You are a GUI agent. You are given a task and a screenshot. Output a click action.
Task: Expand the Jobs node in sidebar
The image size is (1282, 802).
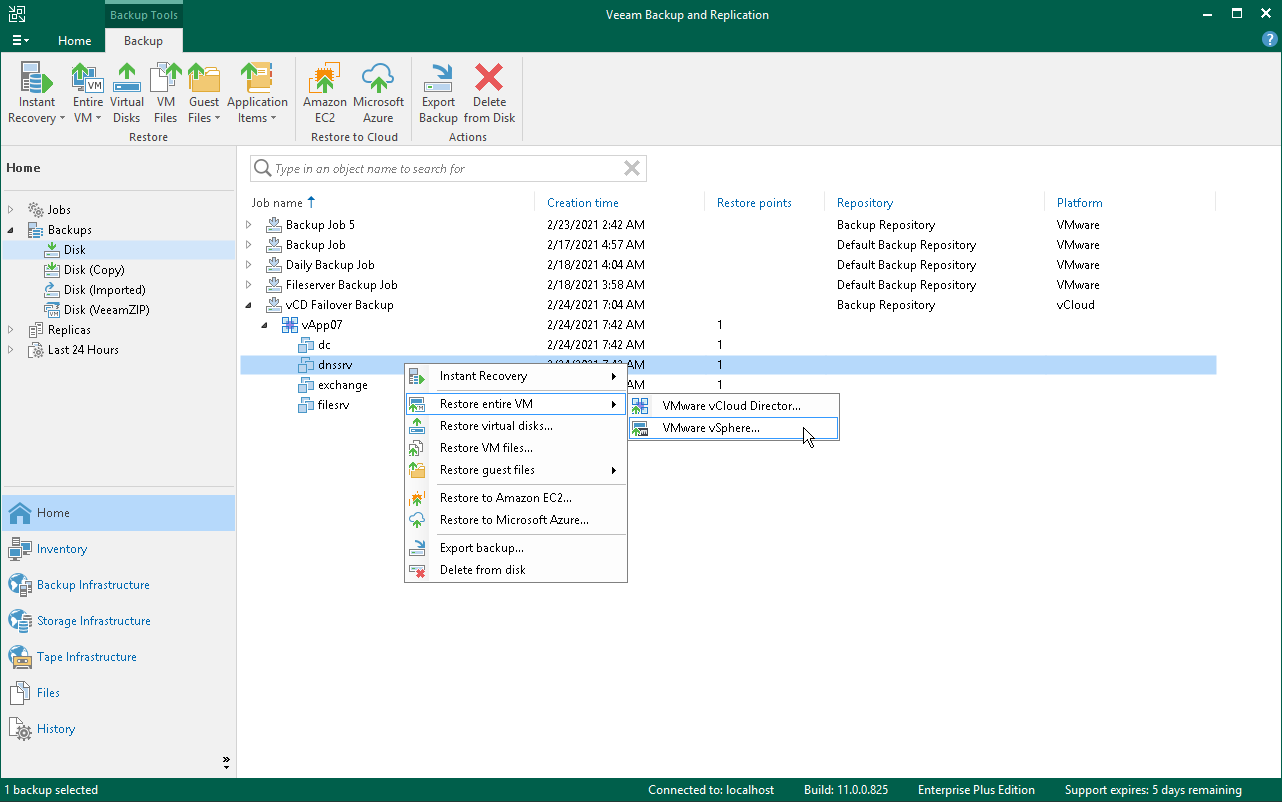coord(10,209)
